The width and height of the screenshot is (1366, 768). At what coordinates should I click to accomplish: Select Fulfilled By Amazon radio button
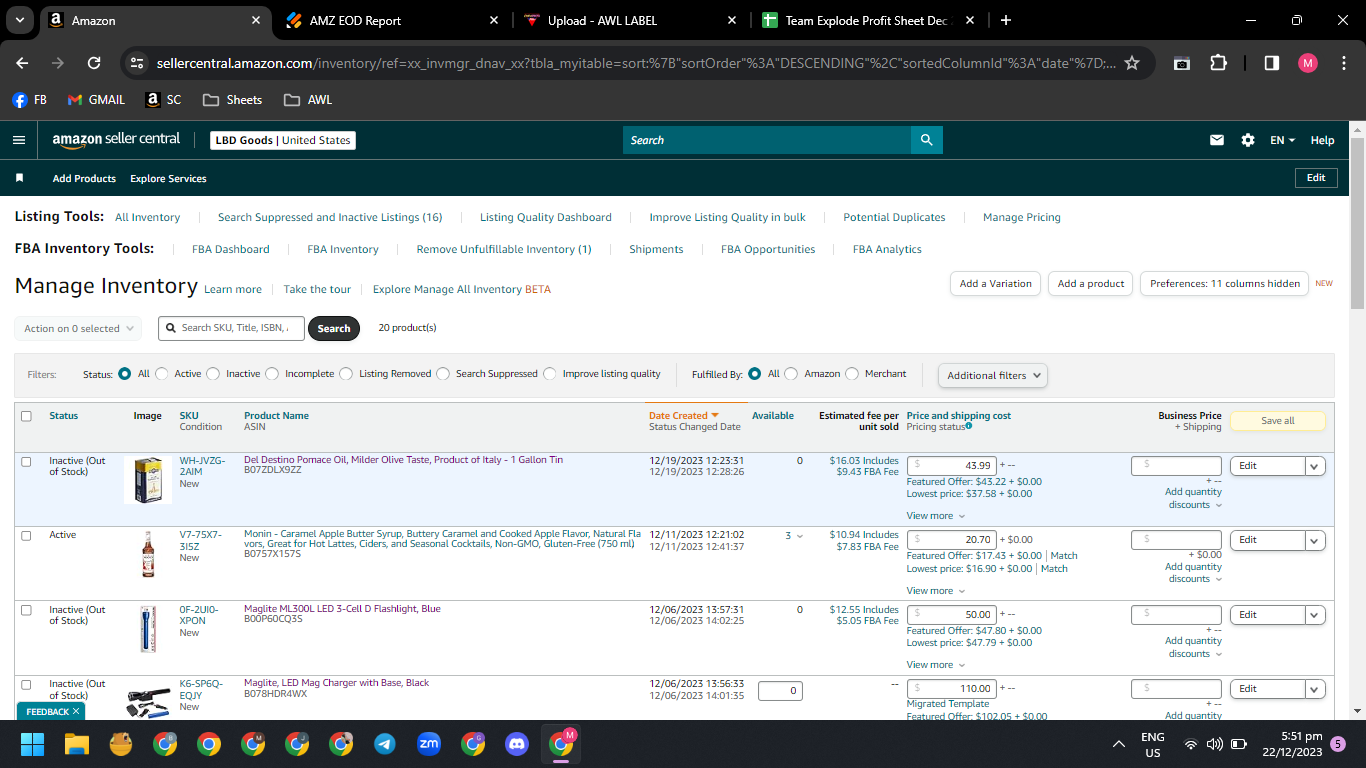click(x=791, y=374)
